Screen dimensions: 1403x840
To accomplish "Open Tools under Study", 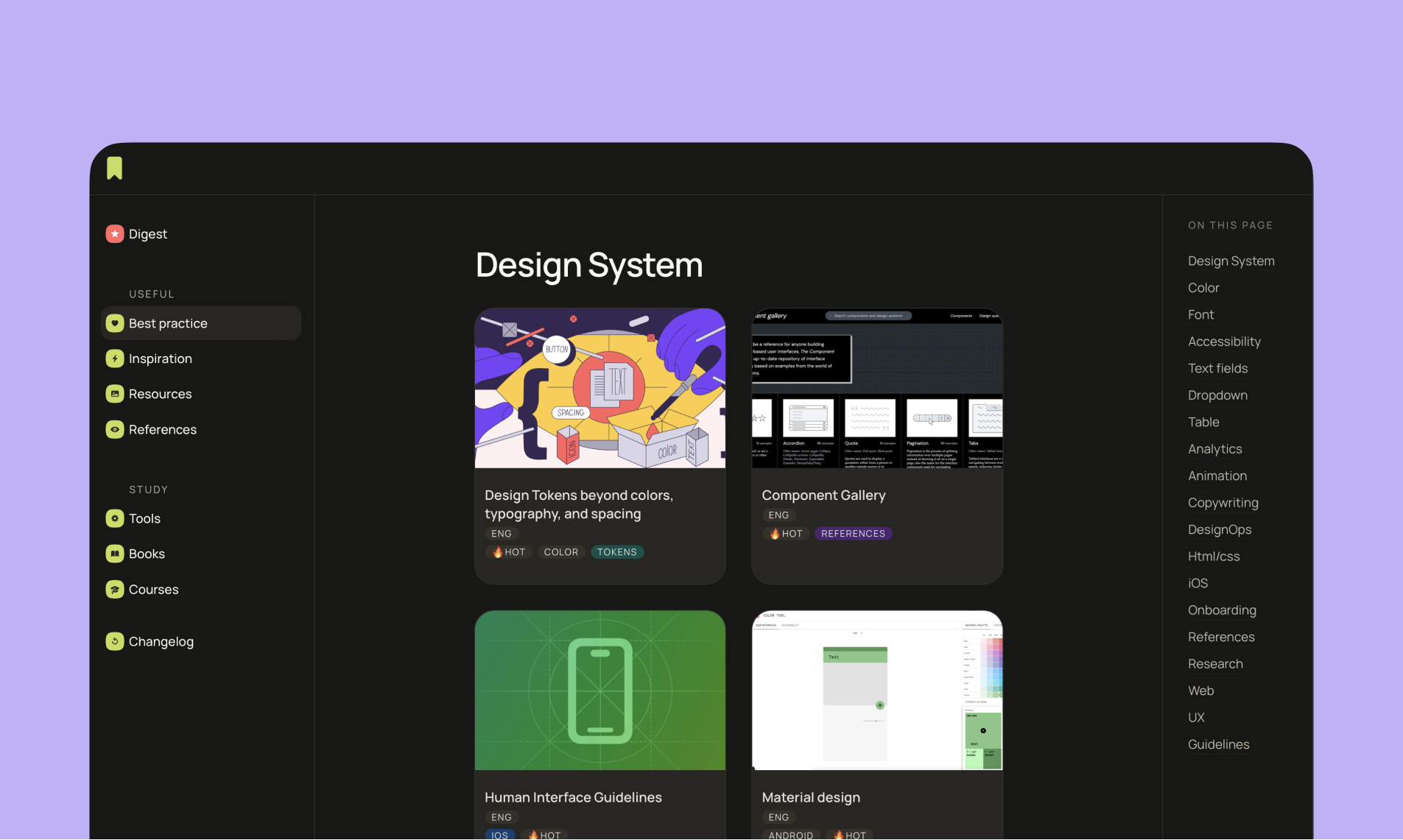I will pyautogui.click(x=144, y=518).
